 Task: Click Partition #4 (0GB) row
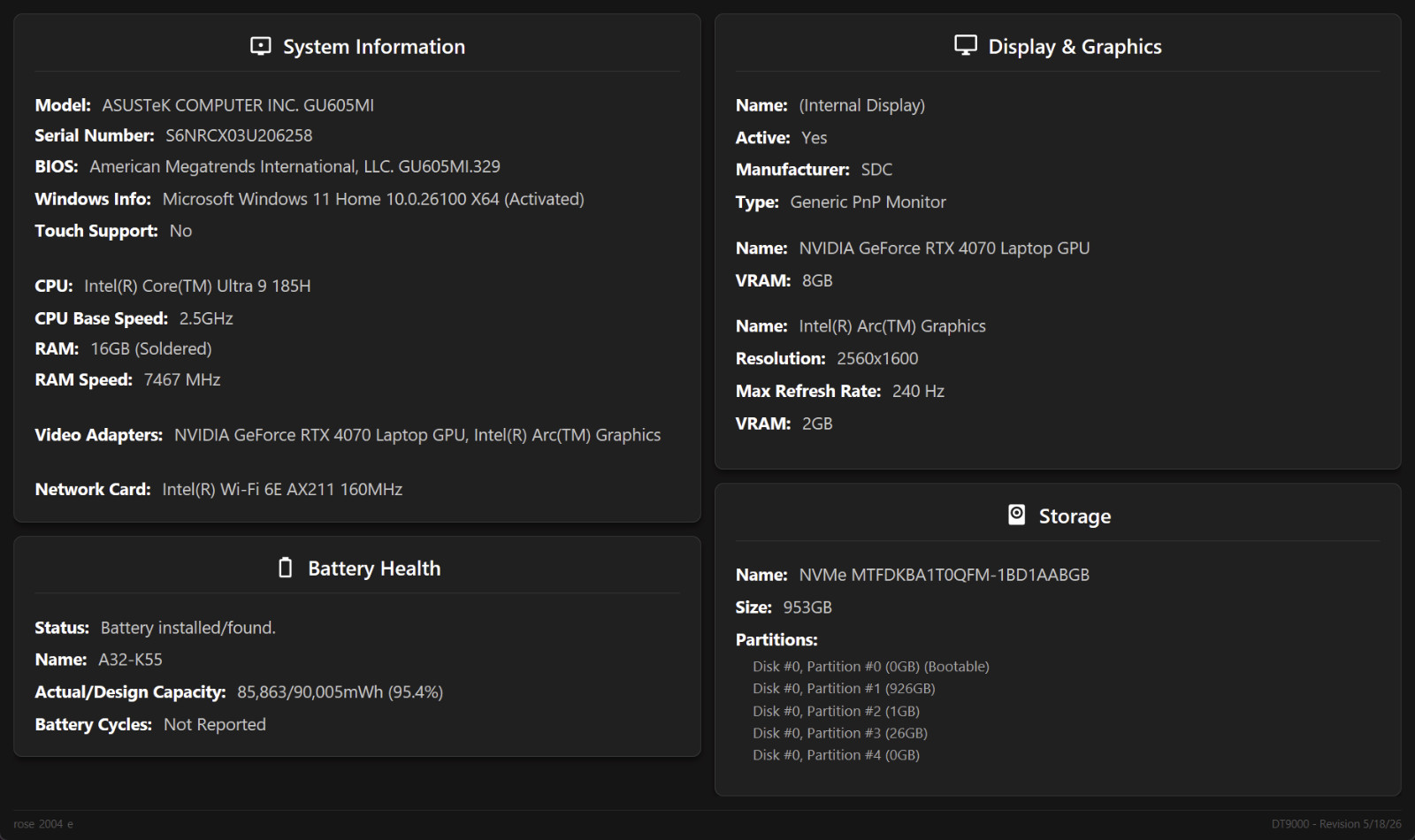tap(836, 755)
